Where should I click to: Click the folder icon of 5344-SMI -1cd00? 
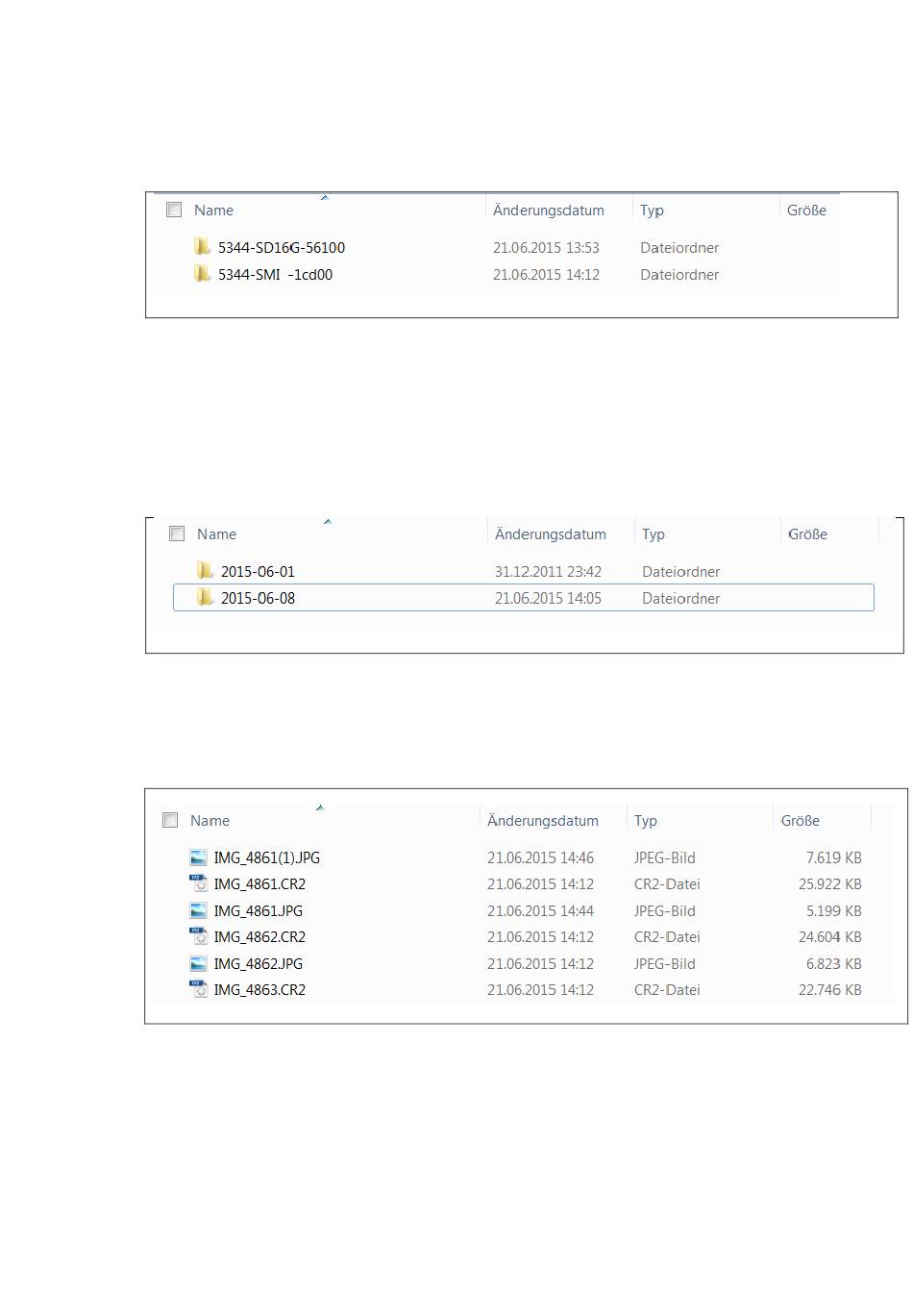pos(202,274)
